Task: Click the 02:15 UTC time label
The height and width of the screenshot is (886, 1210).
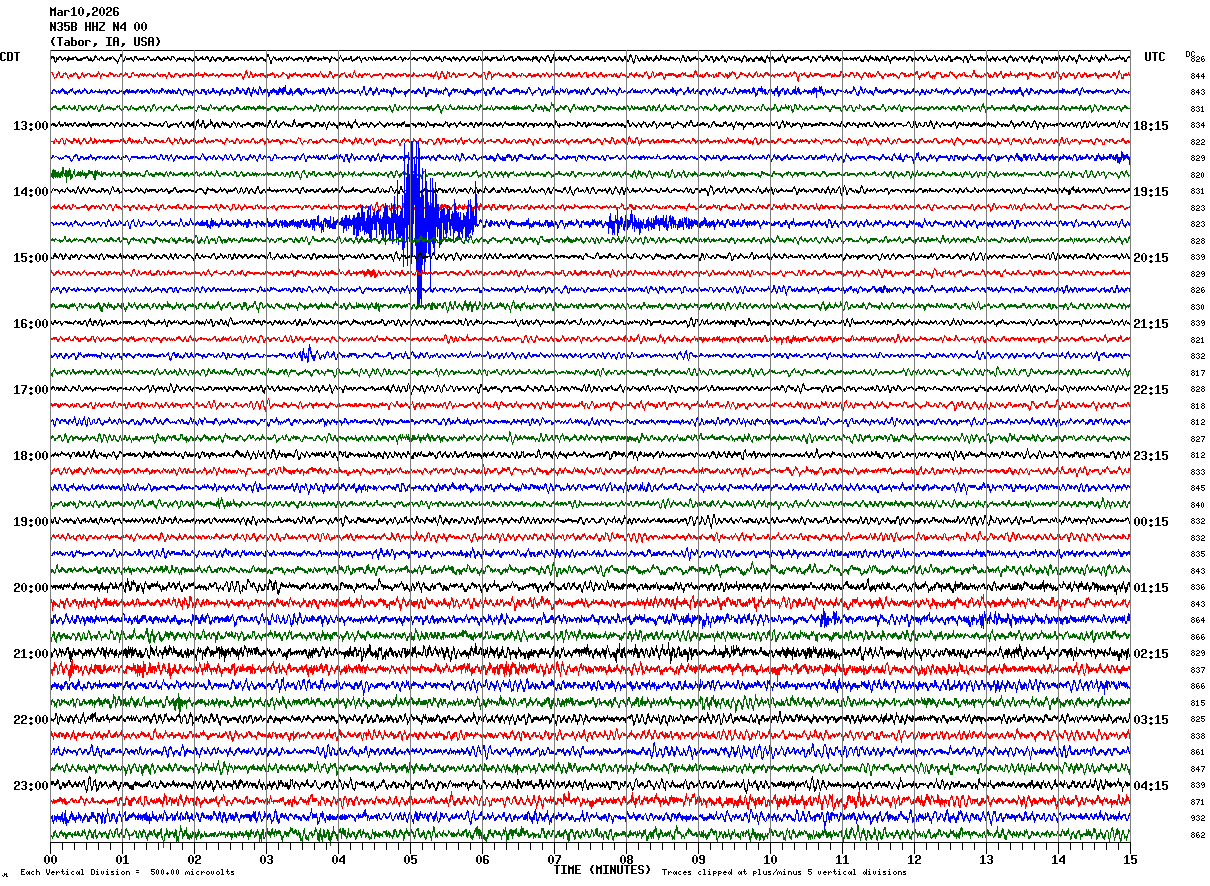Action: pos(1151,654)
